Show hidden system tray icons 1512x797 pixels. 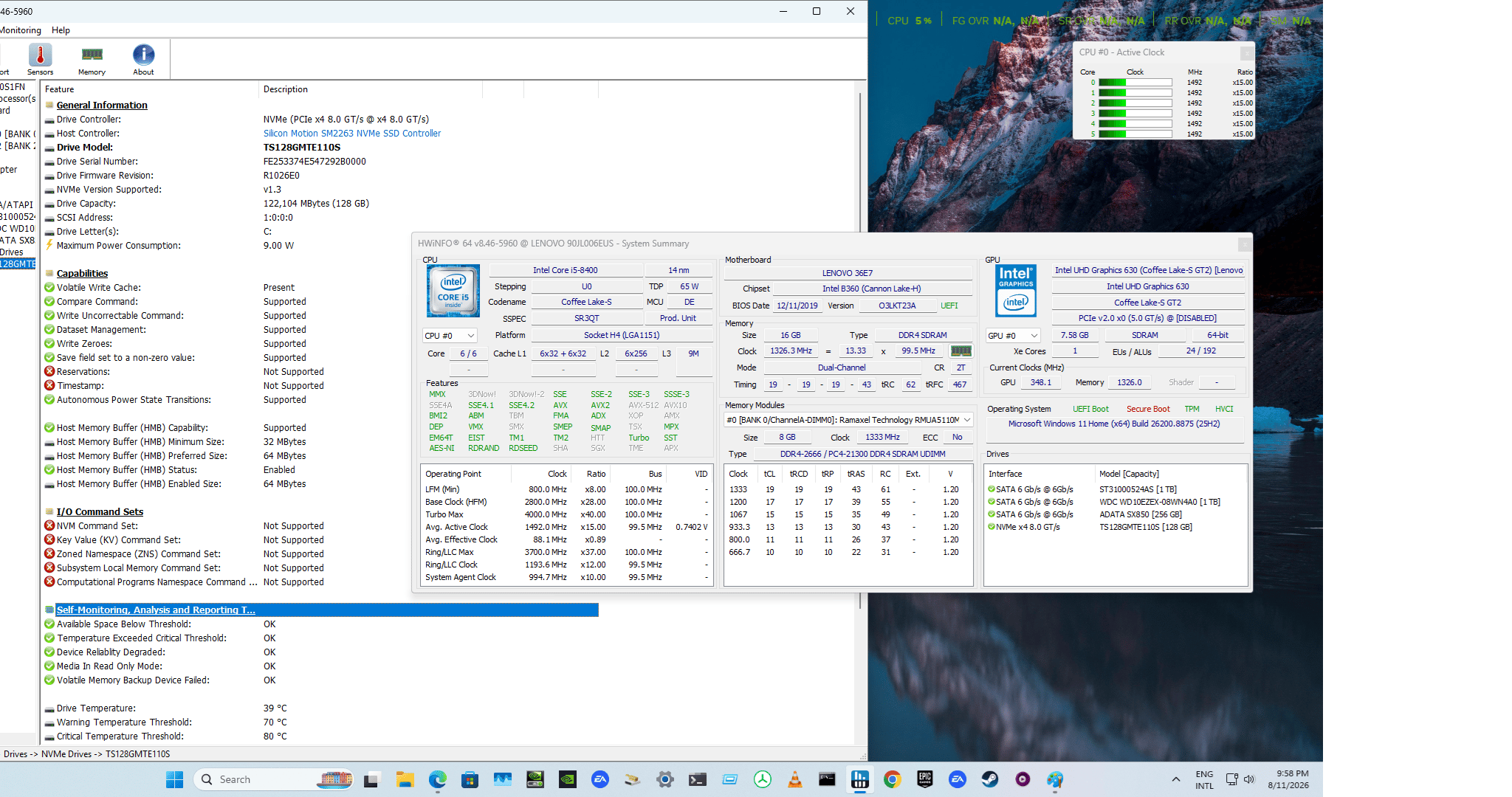tap(1176, 779)
